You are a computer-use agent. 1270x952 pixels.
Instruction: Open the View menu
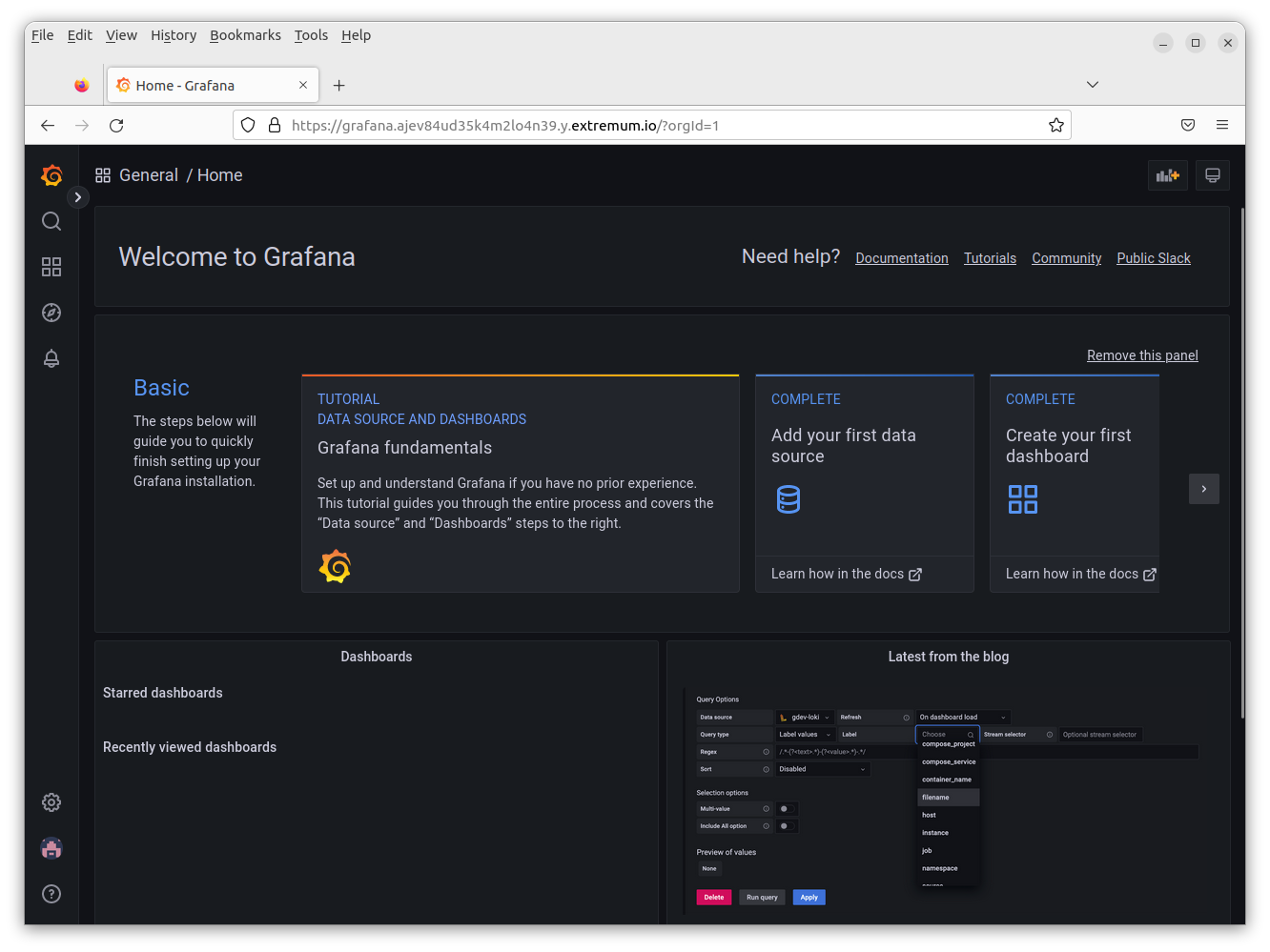coord(121,35)
